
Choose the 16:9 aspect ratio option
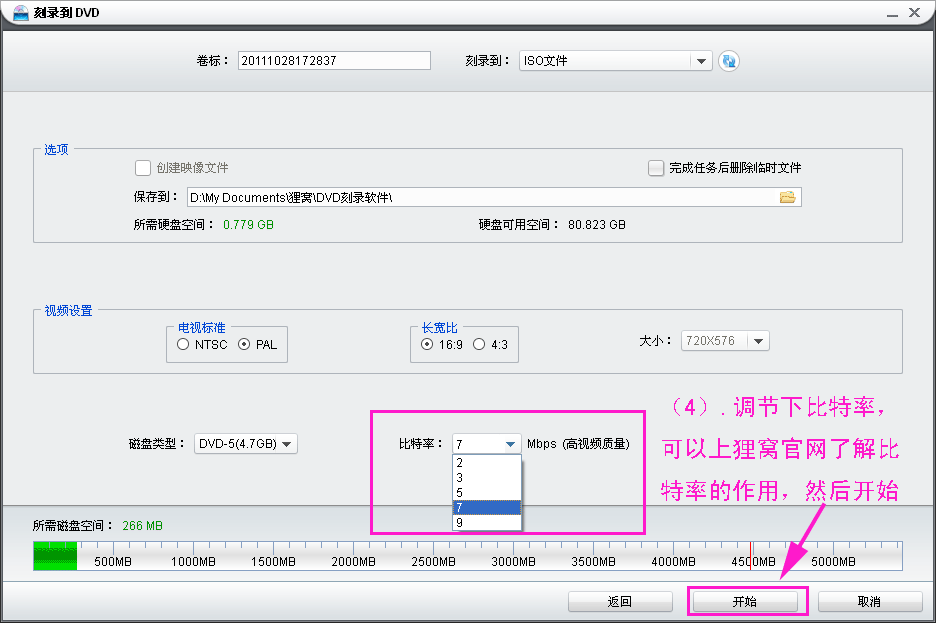pyautogui.click(x=427, y=344)
